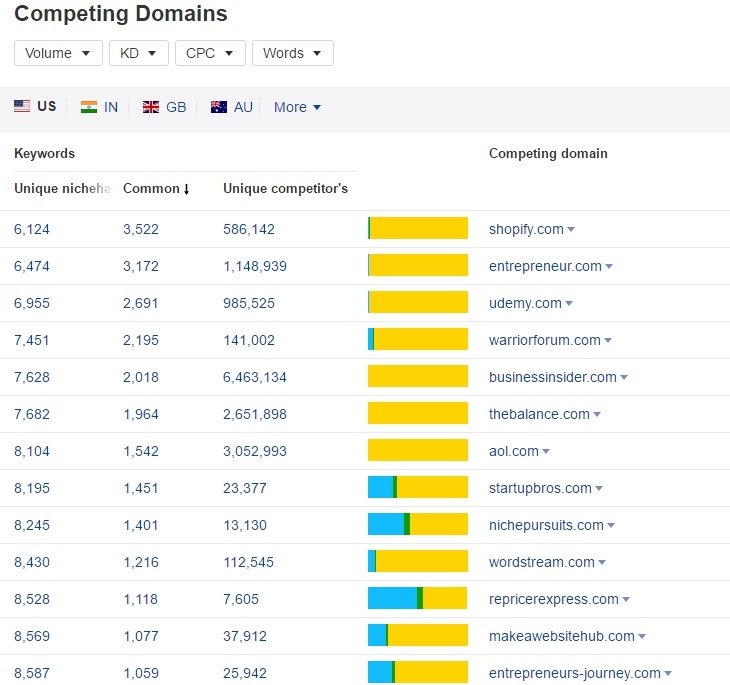
Task: Open the Volume filter dropdown
Action: pyautogui.click(x=58, y=53)
